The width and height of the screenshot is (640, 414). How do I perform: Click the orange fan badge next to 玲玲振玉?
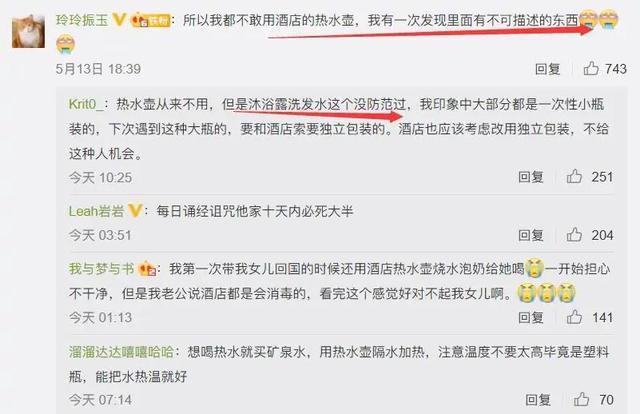point(151,20)
